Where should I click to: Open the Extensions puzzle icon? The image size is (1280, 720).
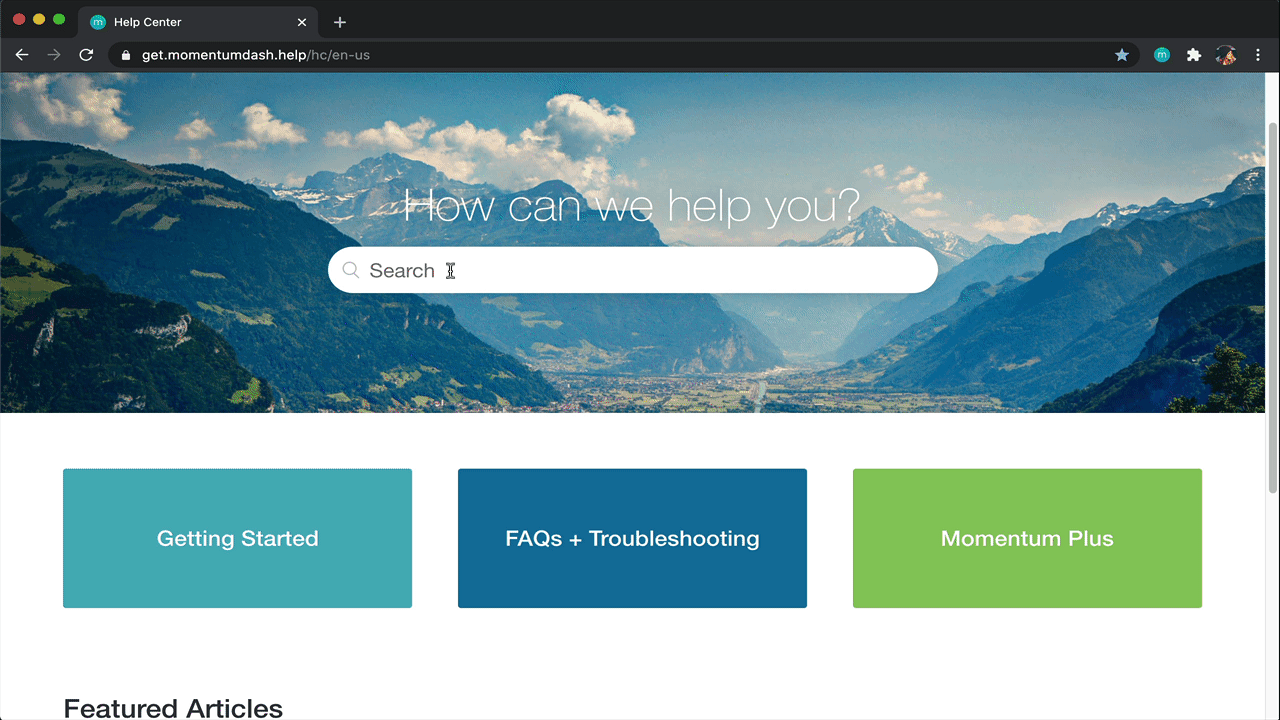point(1194,55)
